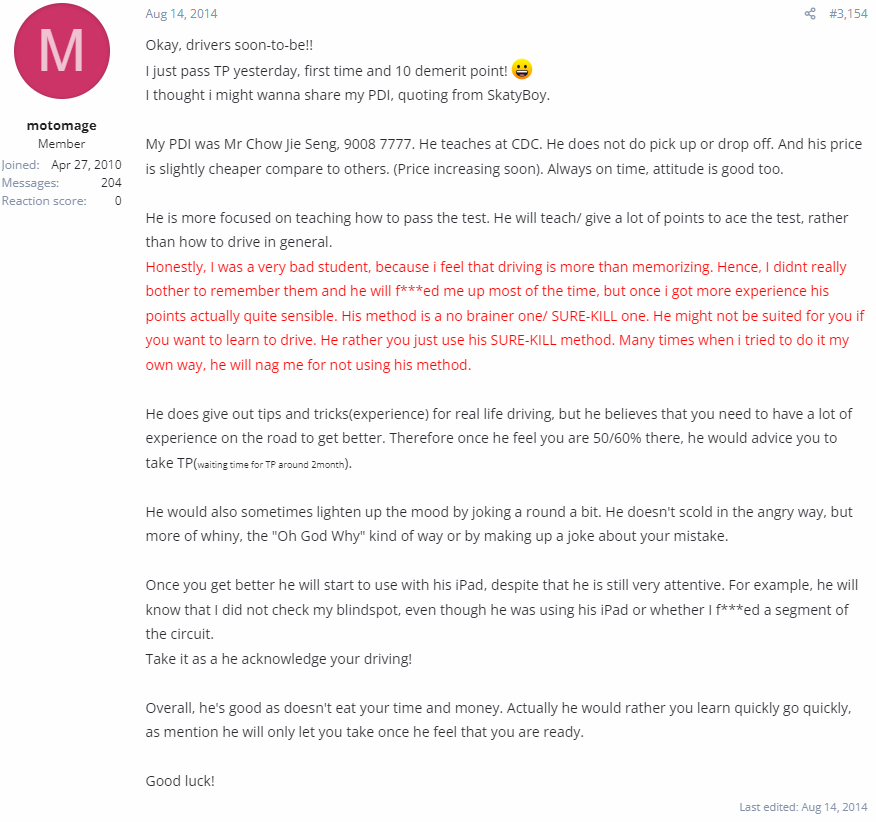Click the grinning face emoji
The image size is (876, 822).
click(522, 69)
